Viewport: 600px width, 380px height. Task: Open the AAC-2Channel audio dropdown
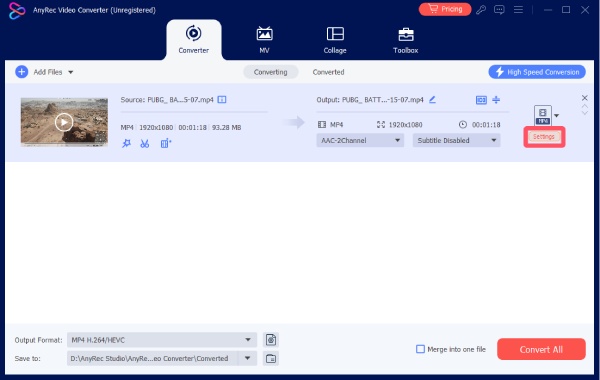click(x=360, y=140)
